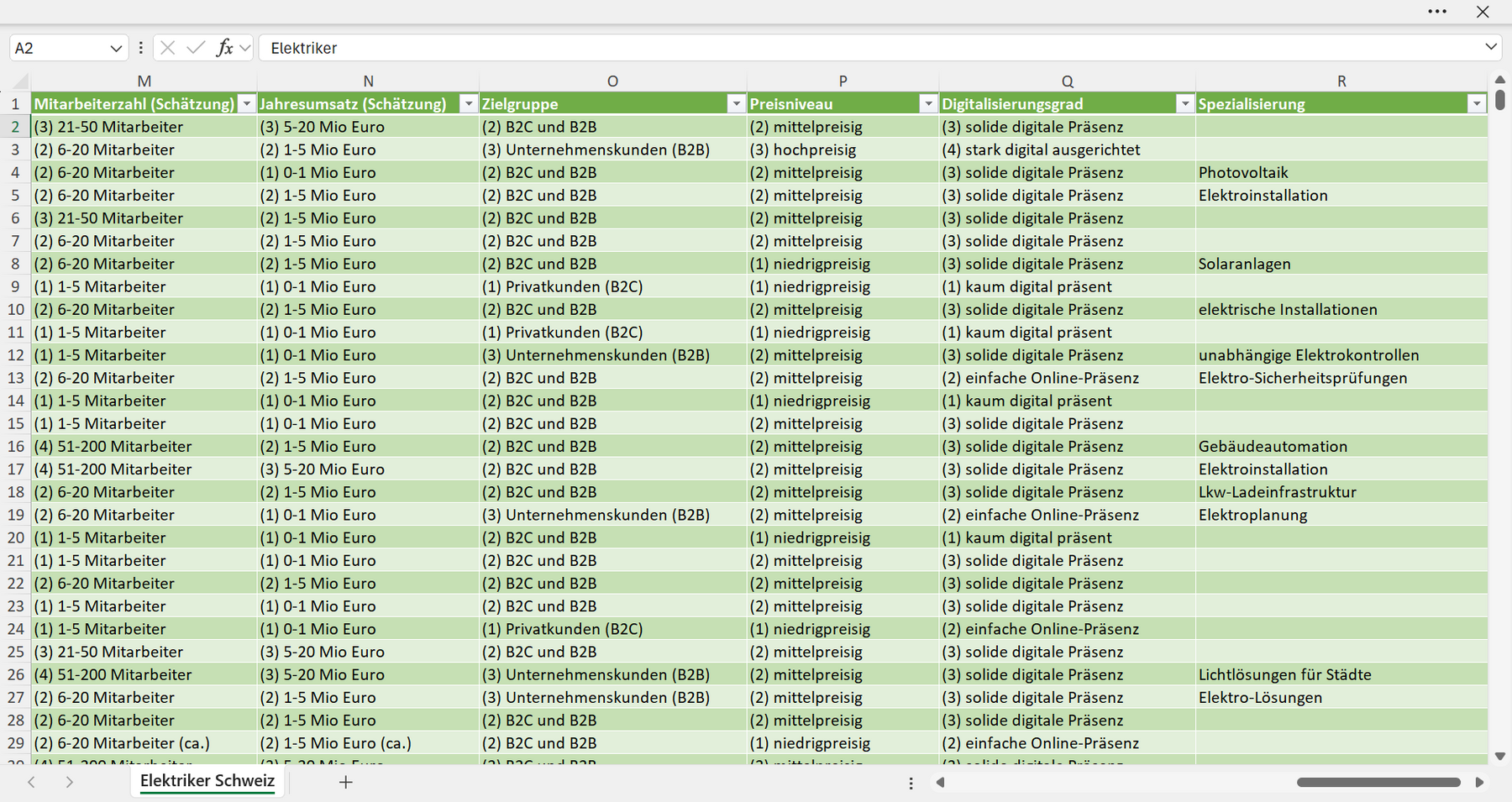Select row 25's (3) 5-20 Mio Euro cell

point(368,653)
